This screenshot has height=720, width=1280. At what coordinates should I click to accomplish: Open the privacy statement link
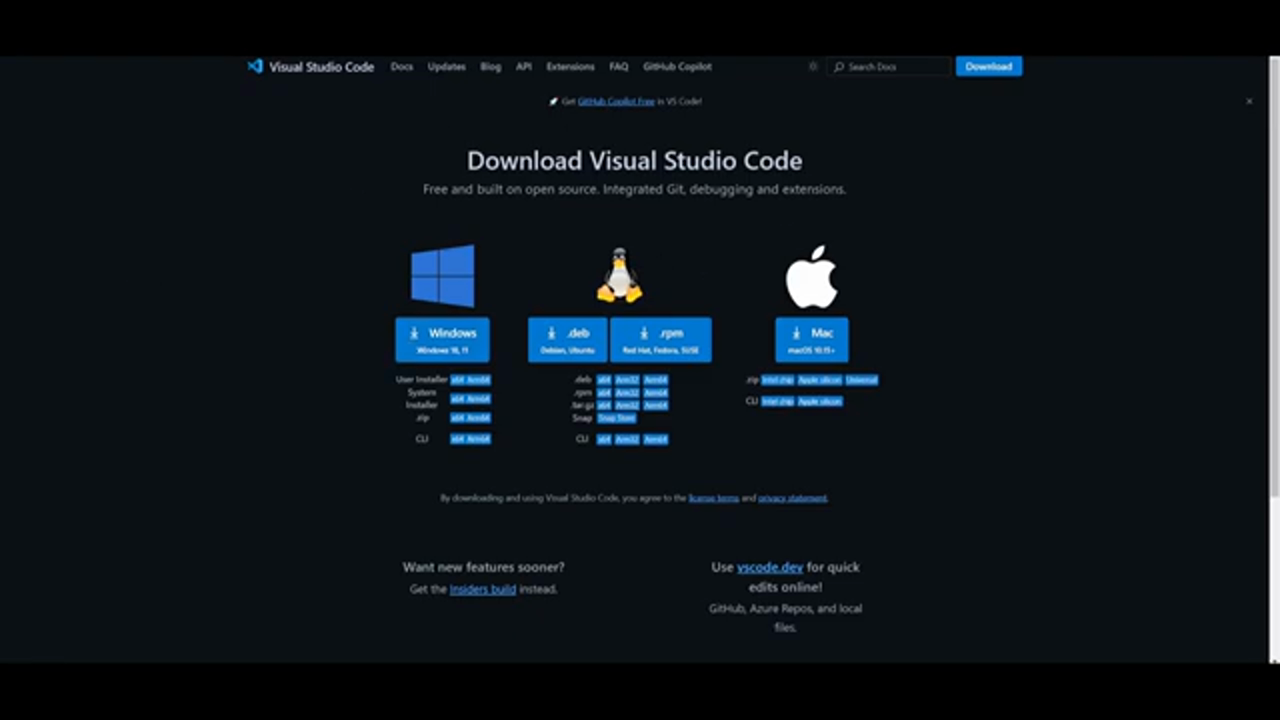pos(793,498)
